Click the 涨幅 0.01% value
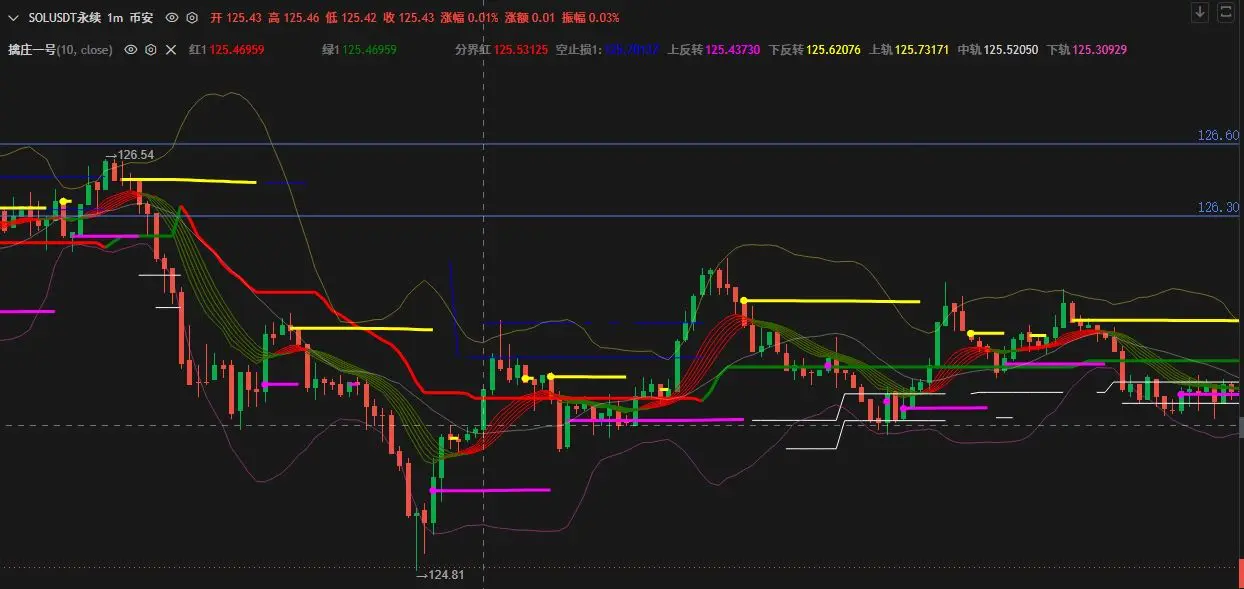The image size is (1244, 589). click(469, 18)
